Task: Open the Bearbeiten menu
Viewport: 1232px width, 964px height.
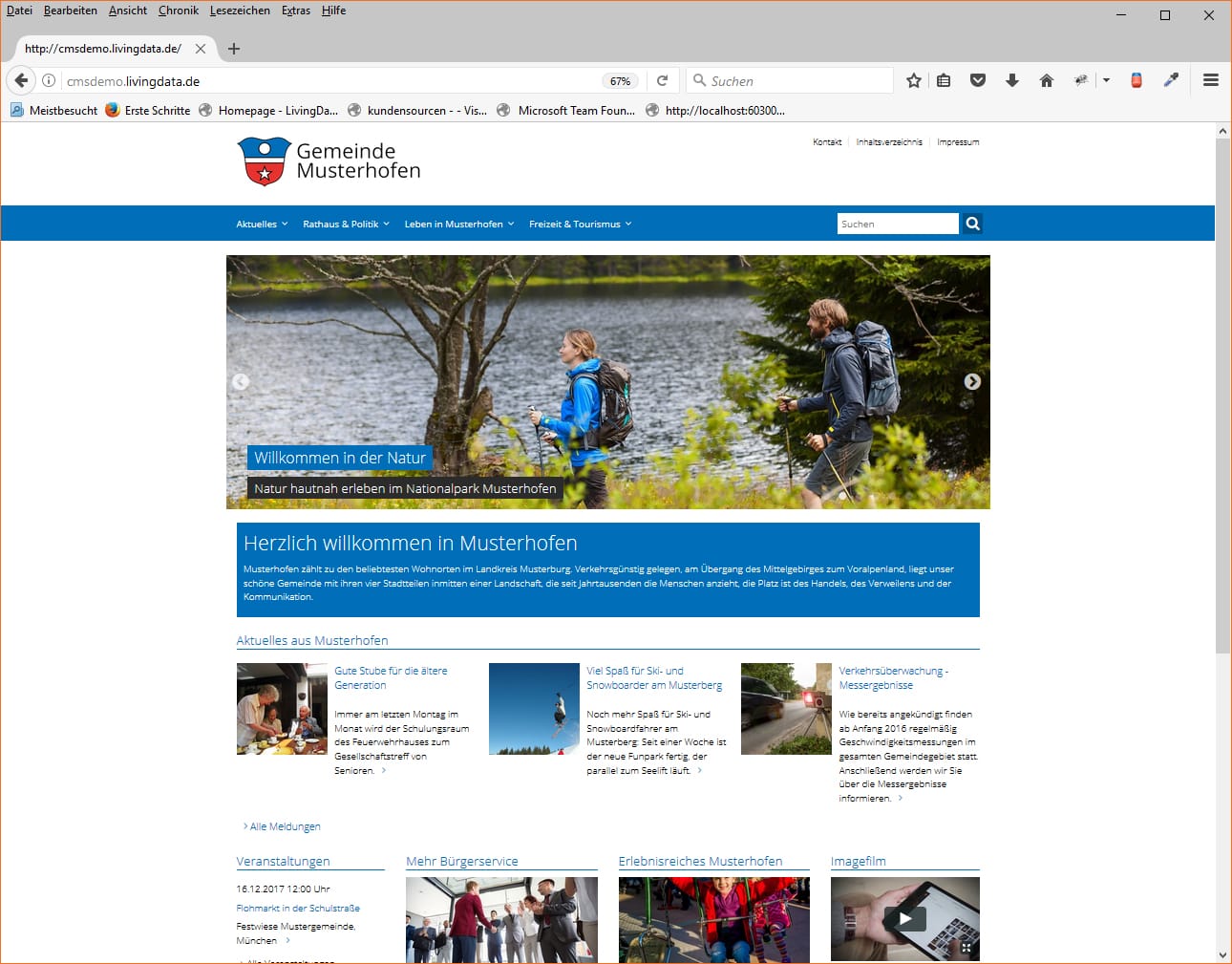Action: (70, 11)
